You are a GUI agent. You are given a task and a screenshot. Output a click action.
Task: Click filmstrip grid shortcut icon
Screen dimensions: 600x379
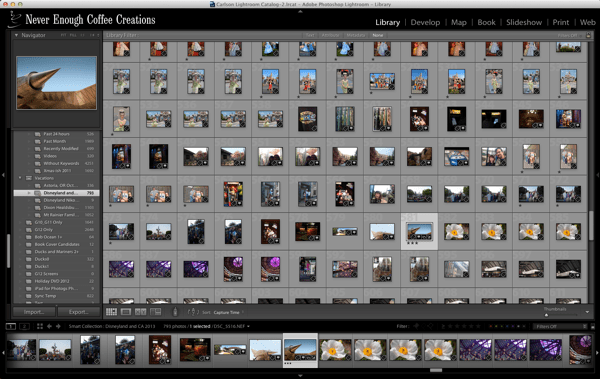click(40, 326)
